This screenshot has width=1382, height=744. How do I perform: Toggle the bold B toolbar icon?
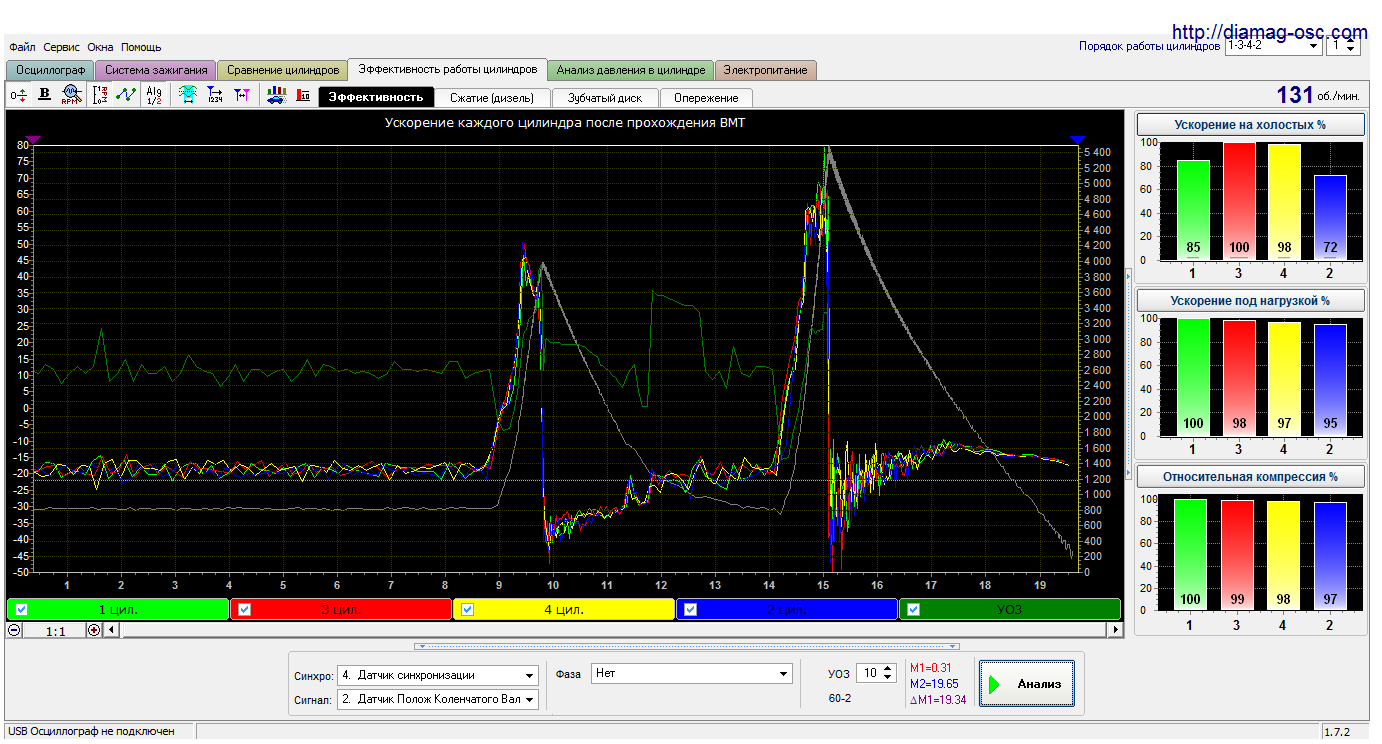tap(44, 95)
